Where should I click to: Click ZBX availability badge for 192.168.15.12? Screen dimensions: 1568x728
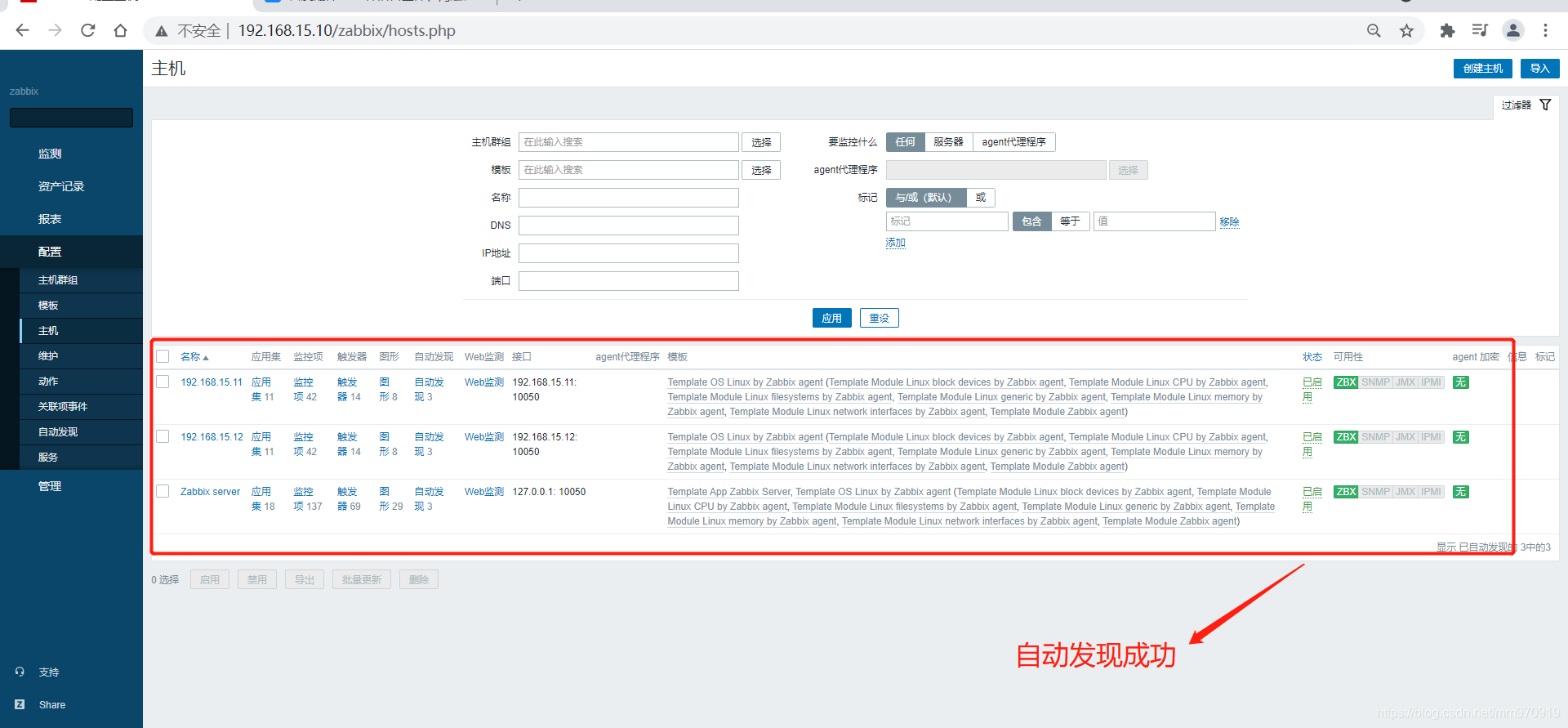pos(1346,437)
